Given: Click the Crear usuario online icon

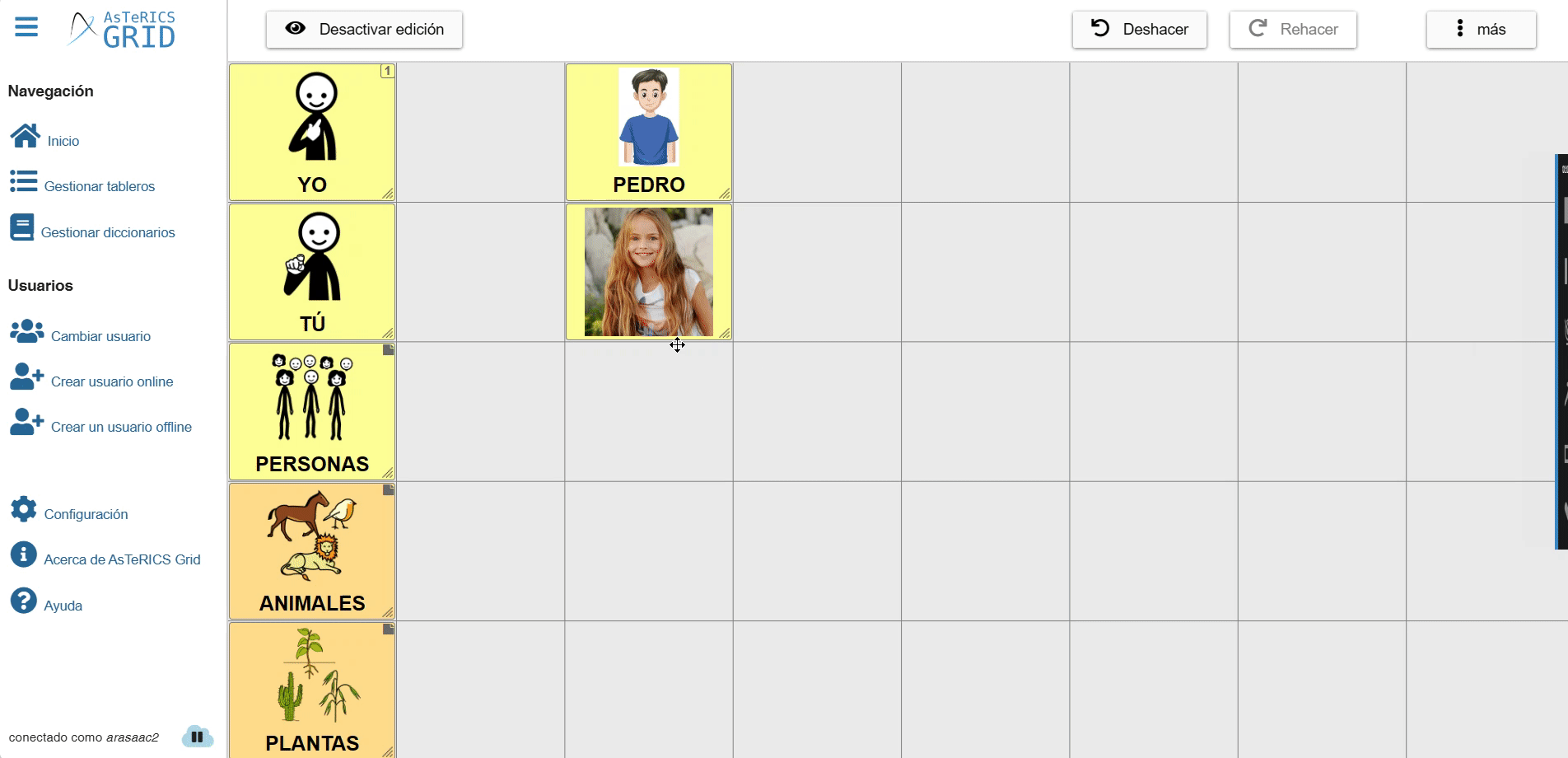Looking at the screenshot, I should pos(26,377).
